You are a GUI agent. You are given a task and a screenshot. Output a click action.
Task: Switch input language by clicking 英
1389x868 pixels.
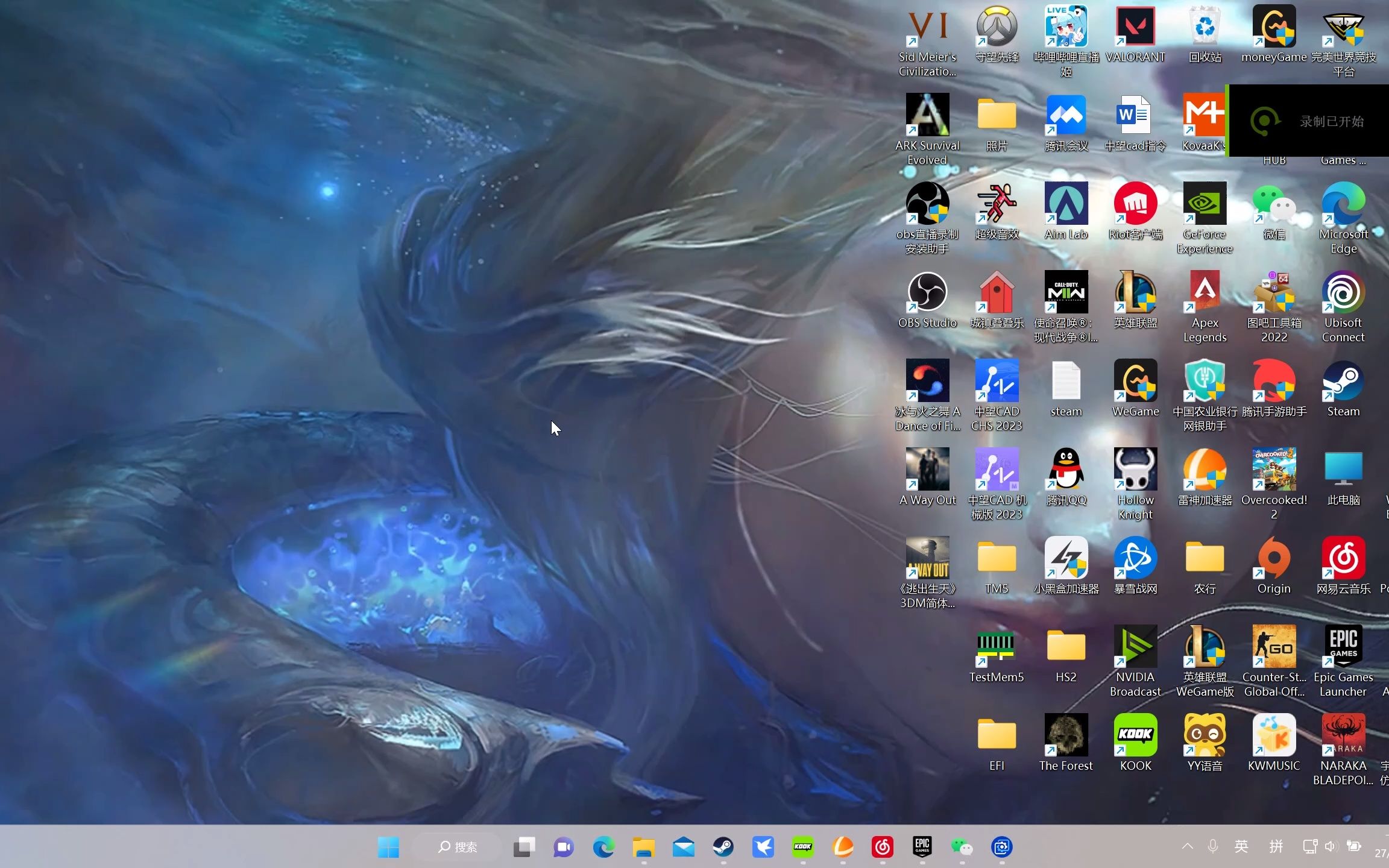tap(1242, 846)
